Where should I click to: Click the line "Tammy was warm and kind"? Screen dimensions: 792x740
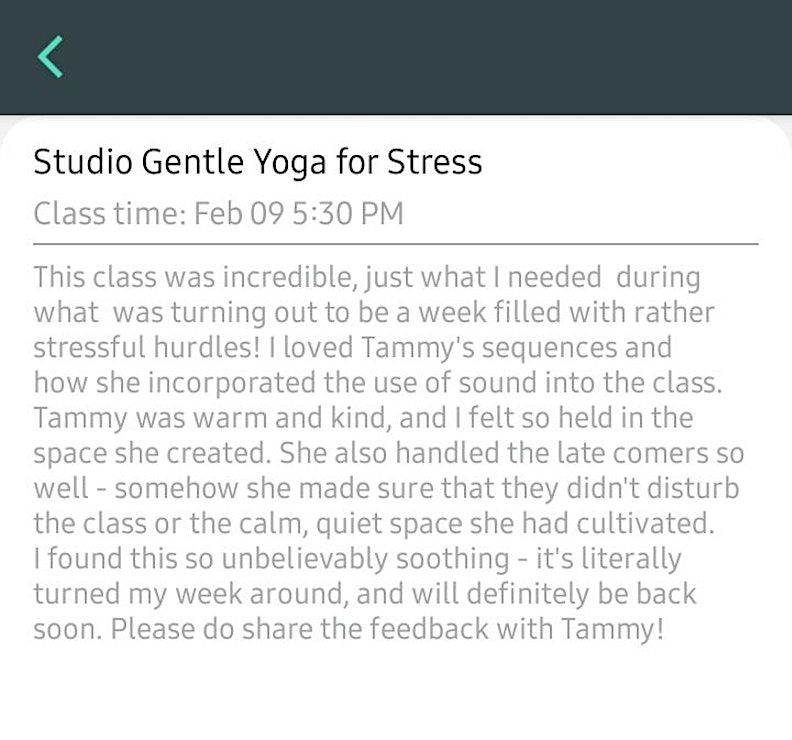[x=200, y=418]
